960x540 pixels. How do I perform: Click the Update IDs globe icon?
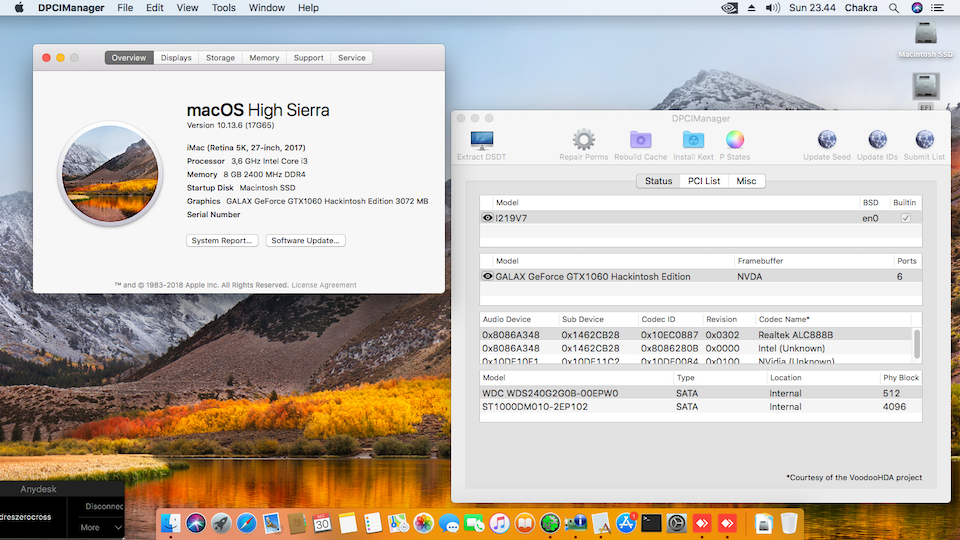pyautogui.click(x=877, y=140)
